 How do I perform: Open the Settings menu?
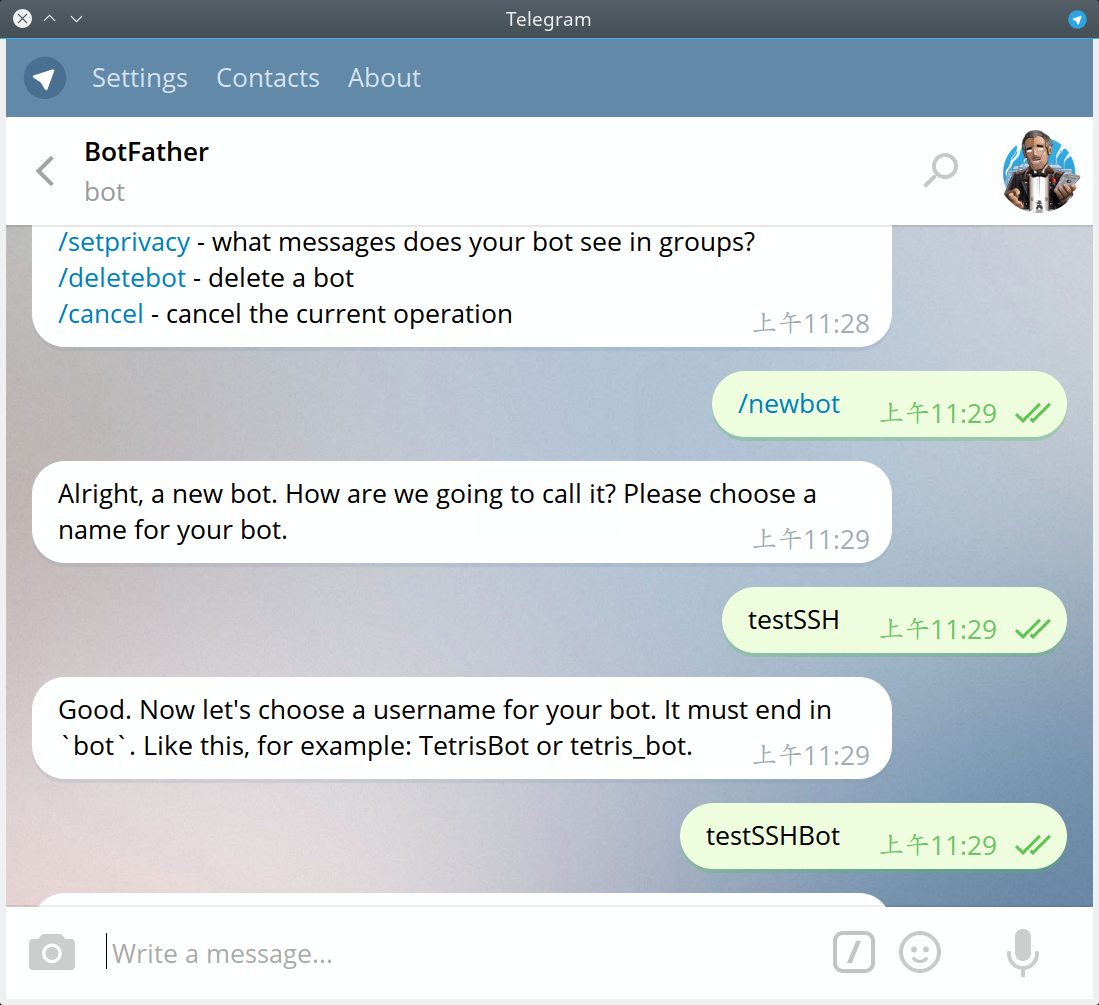[x=139, y=78]
